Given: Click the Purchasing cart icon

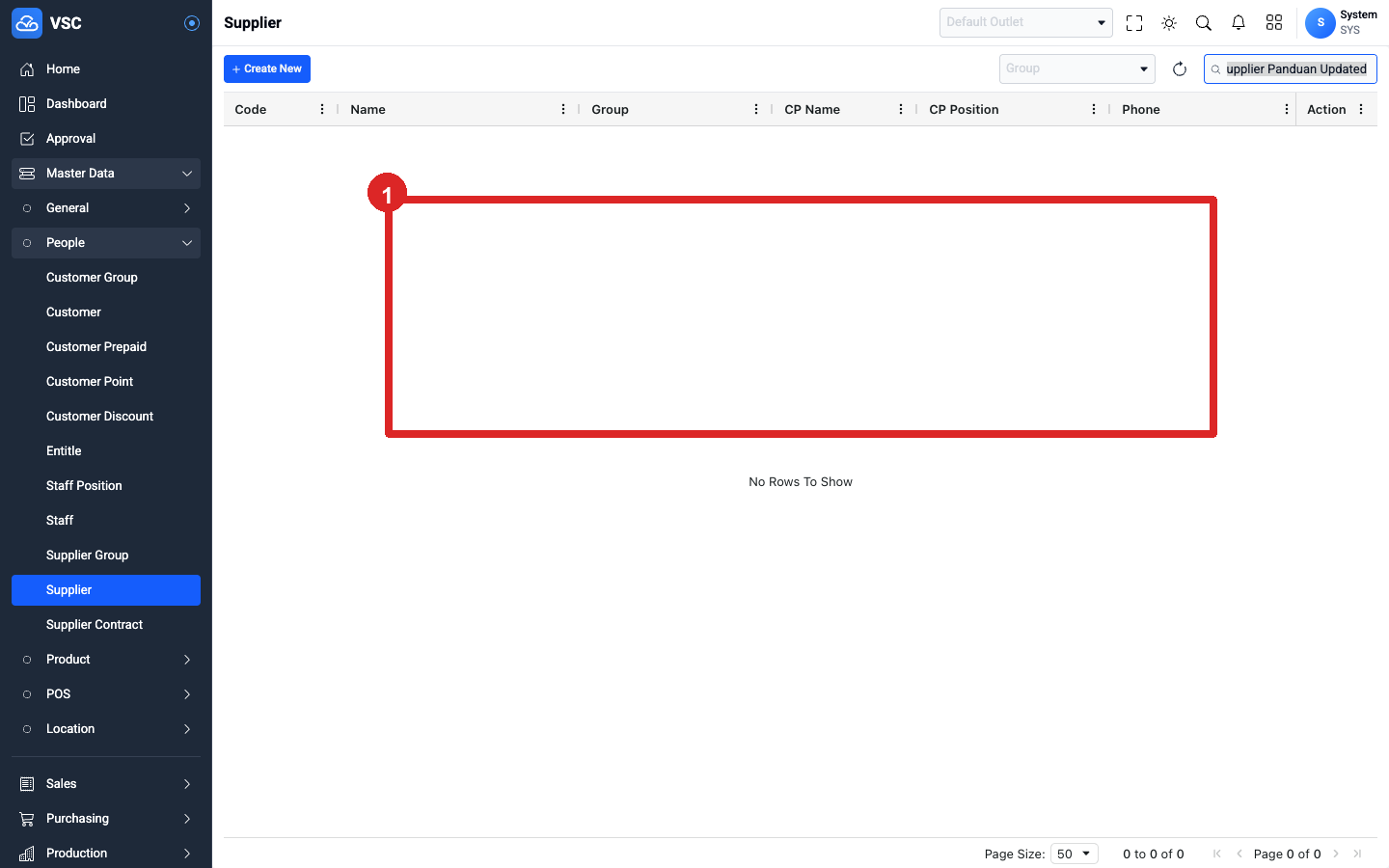Looking at the screenshot, I should click(27, 819).
